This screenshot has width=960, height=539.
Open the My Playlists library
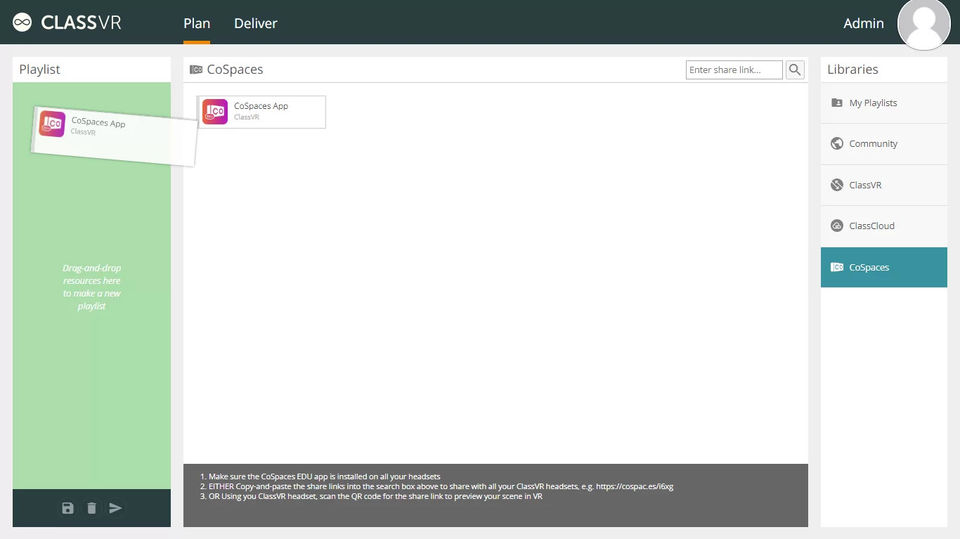[x=883, y=103]
